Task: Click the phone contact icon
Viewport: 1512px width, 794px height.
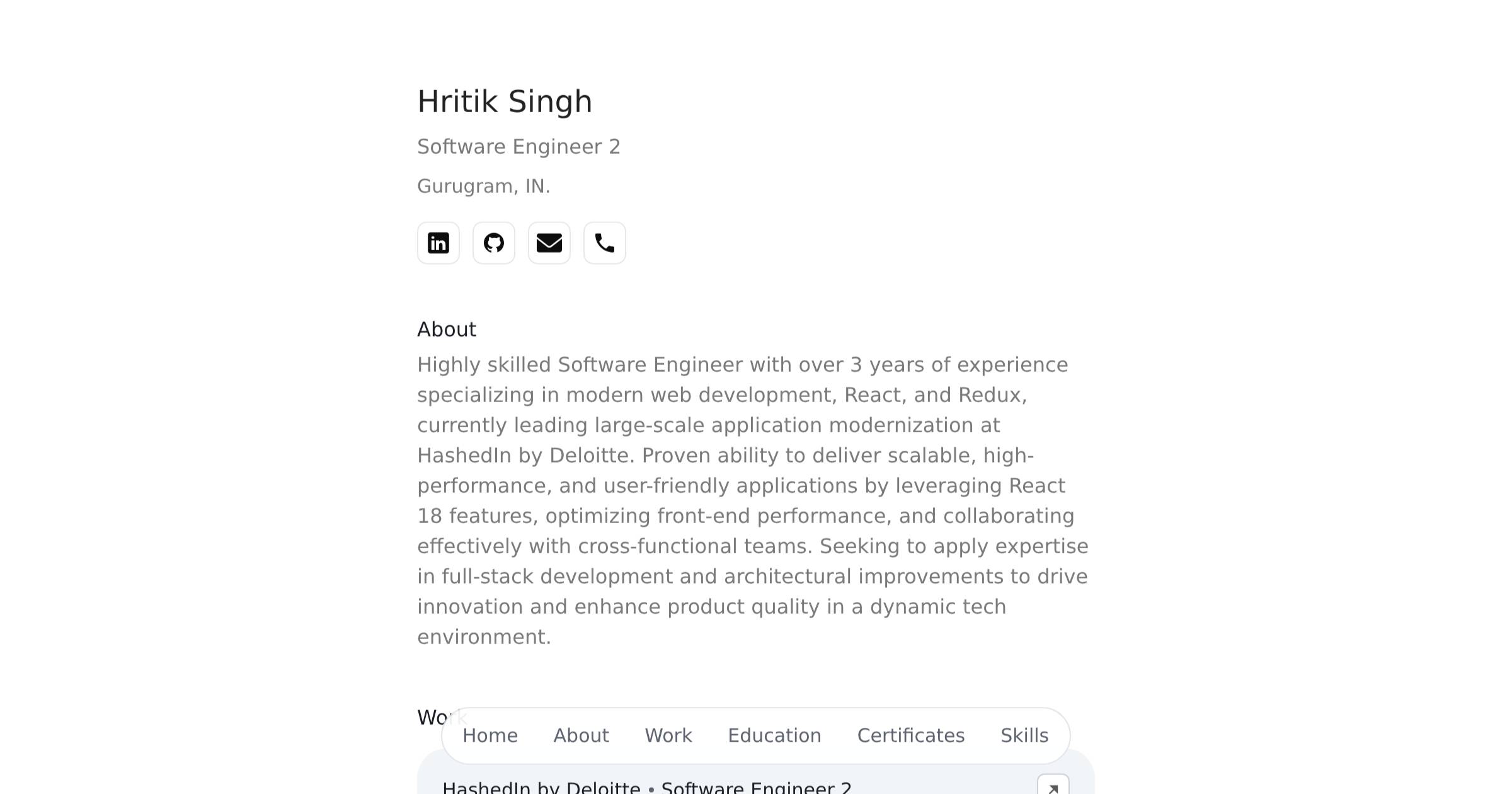Action: point(604,243)
